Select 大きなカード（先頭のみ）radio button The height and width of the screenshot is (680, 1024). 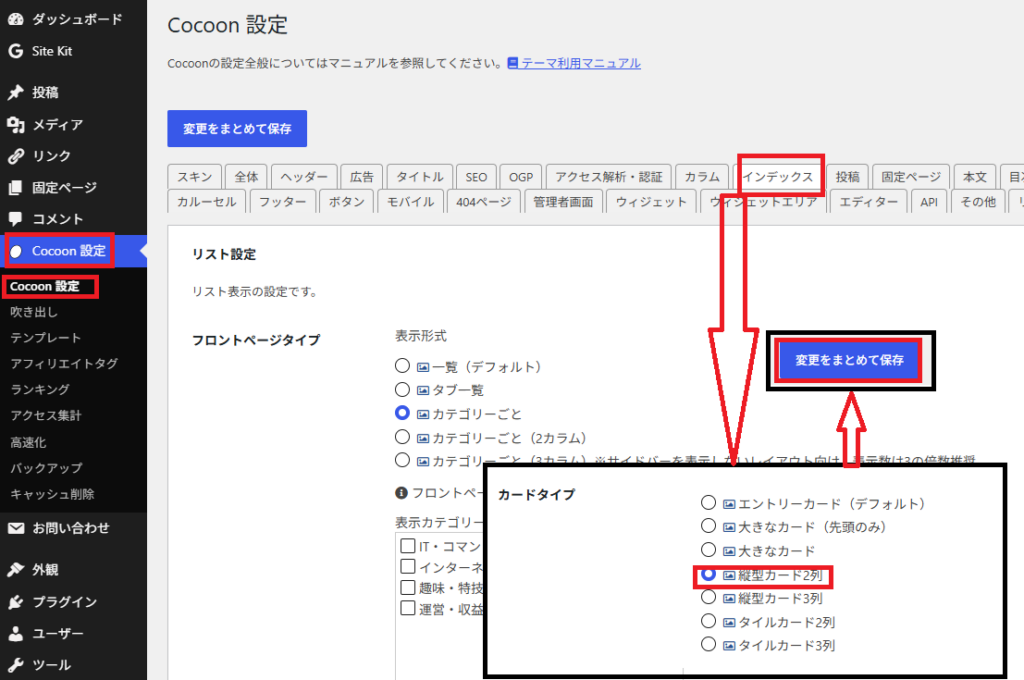(709, 525)
